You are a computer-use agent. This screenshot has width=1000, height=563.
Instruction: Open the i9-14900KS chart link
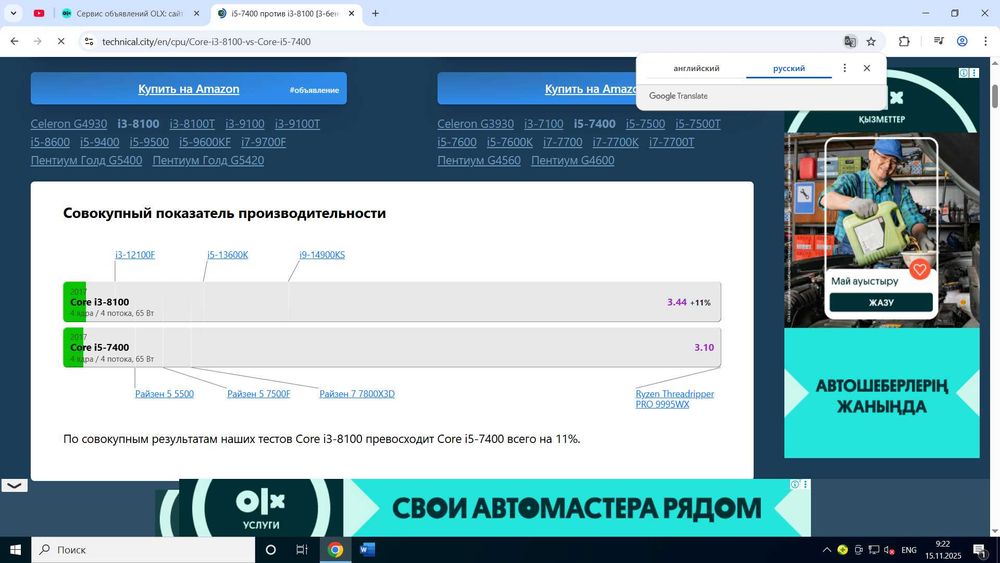pyautogui.click(x=322, y=255)
